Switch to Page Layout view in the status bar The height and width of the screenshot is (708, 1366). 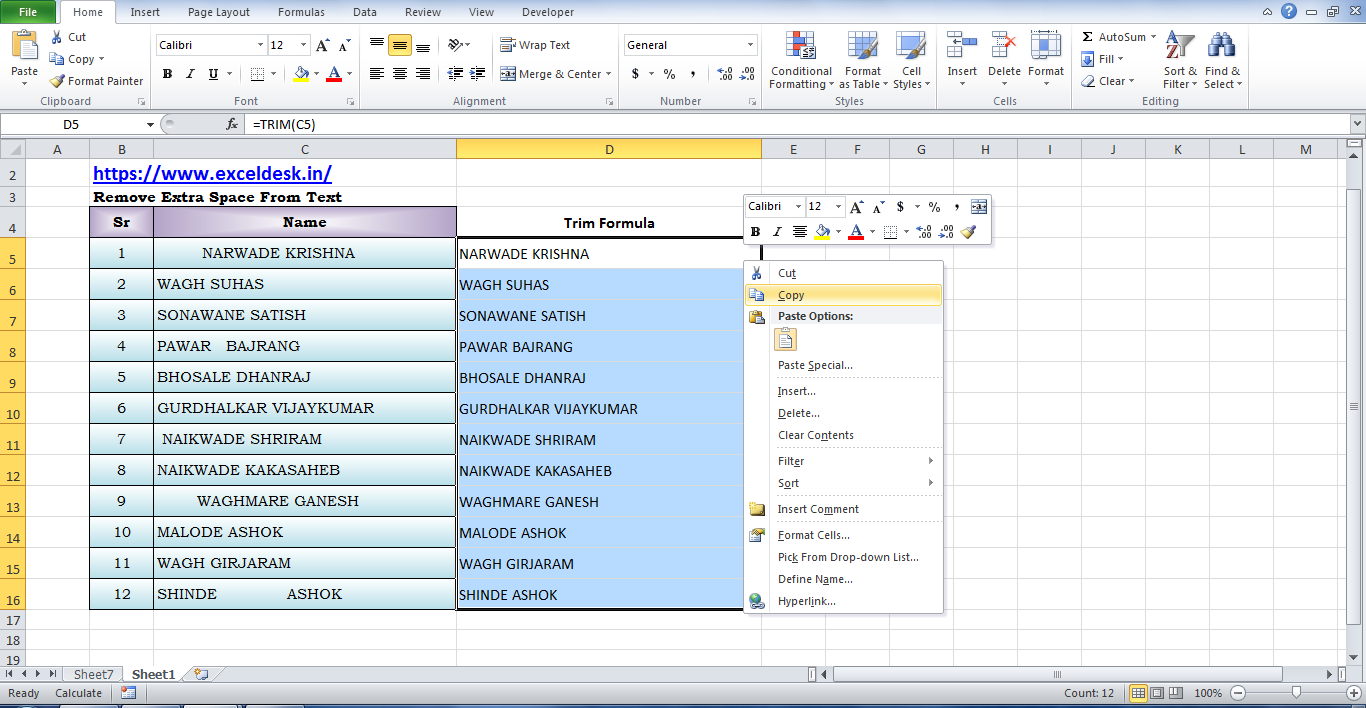[1157, 693]
